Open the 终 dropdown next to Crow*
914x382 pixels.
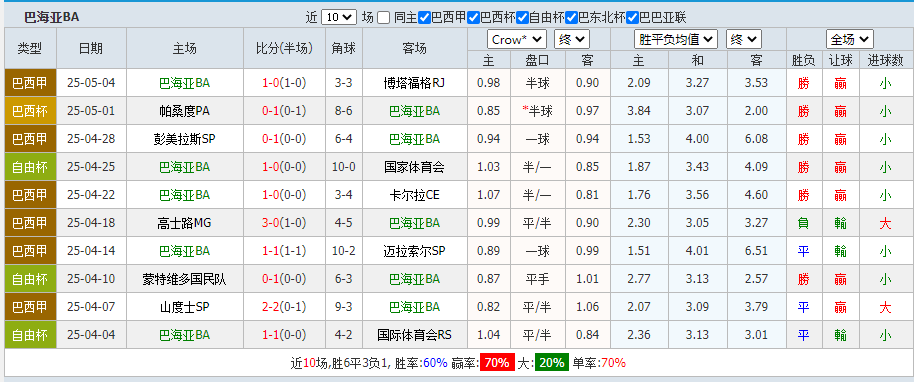(x=572, y=40)
